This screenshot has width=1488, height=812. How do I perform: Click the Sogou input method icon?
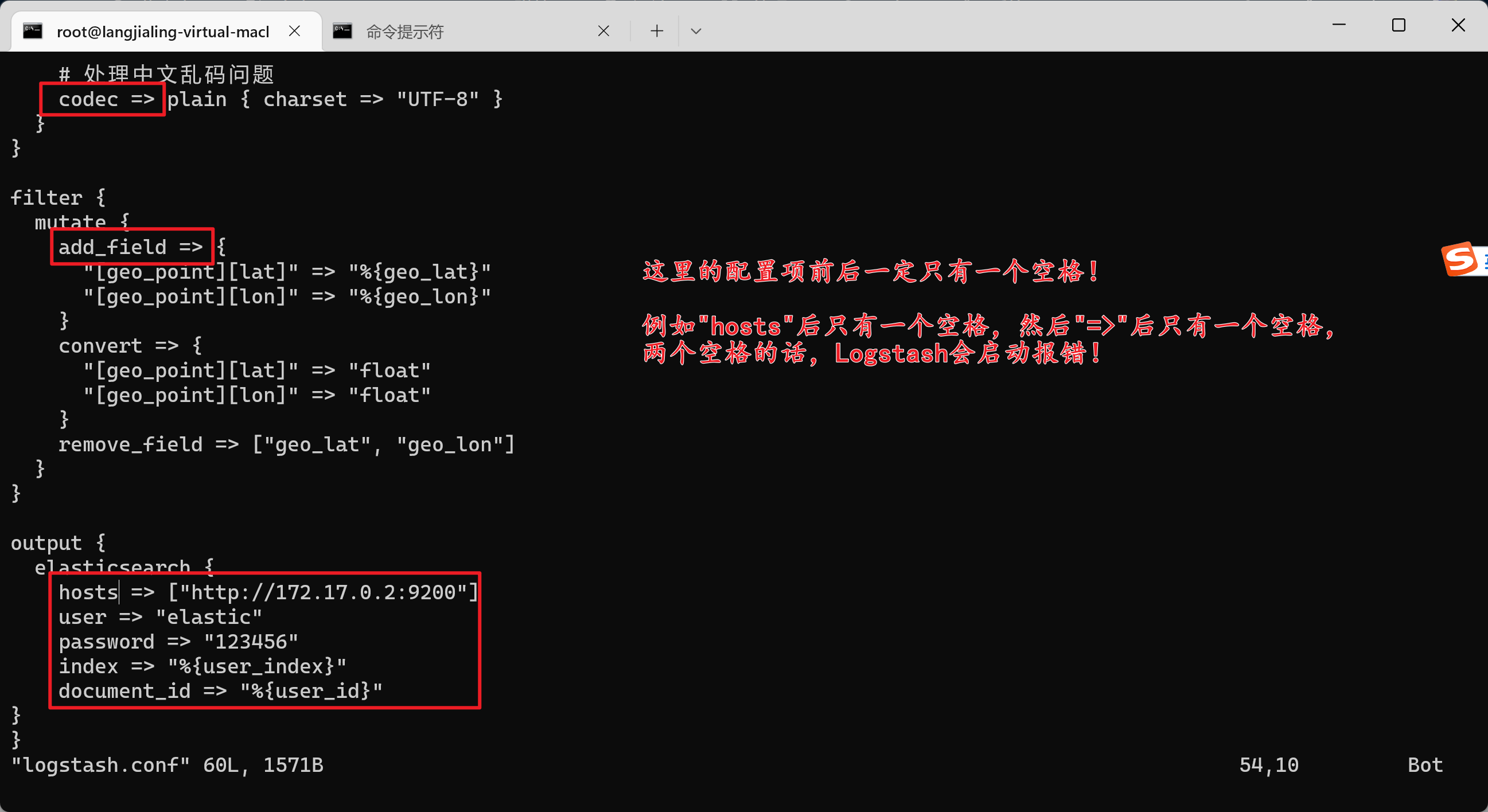point(1460,259)
